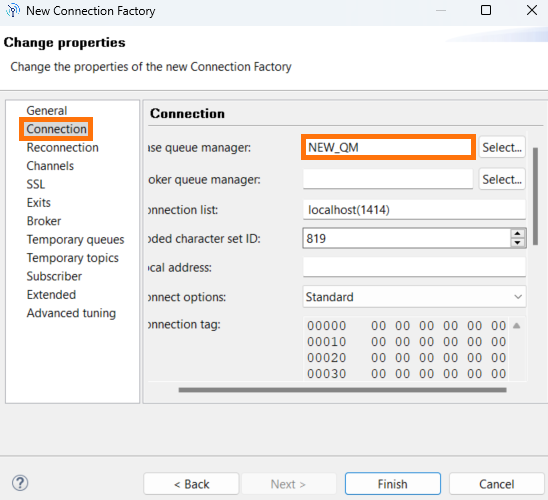Click the base queue manager field NEW_QM

(388, 147)
